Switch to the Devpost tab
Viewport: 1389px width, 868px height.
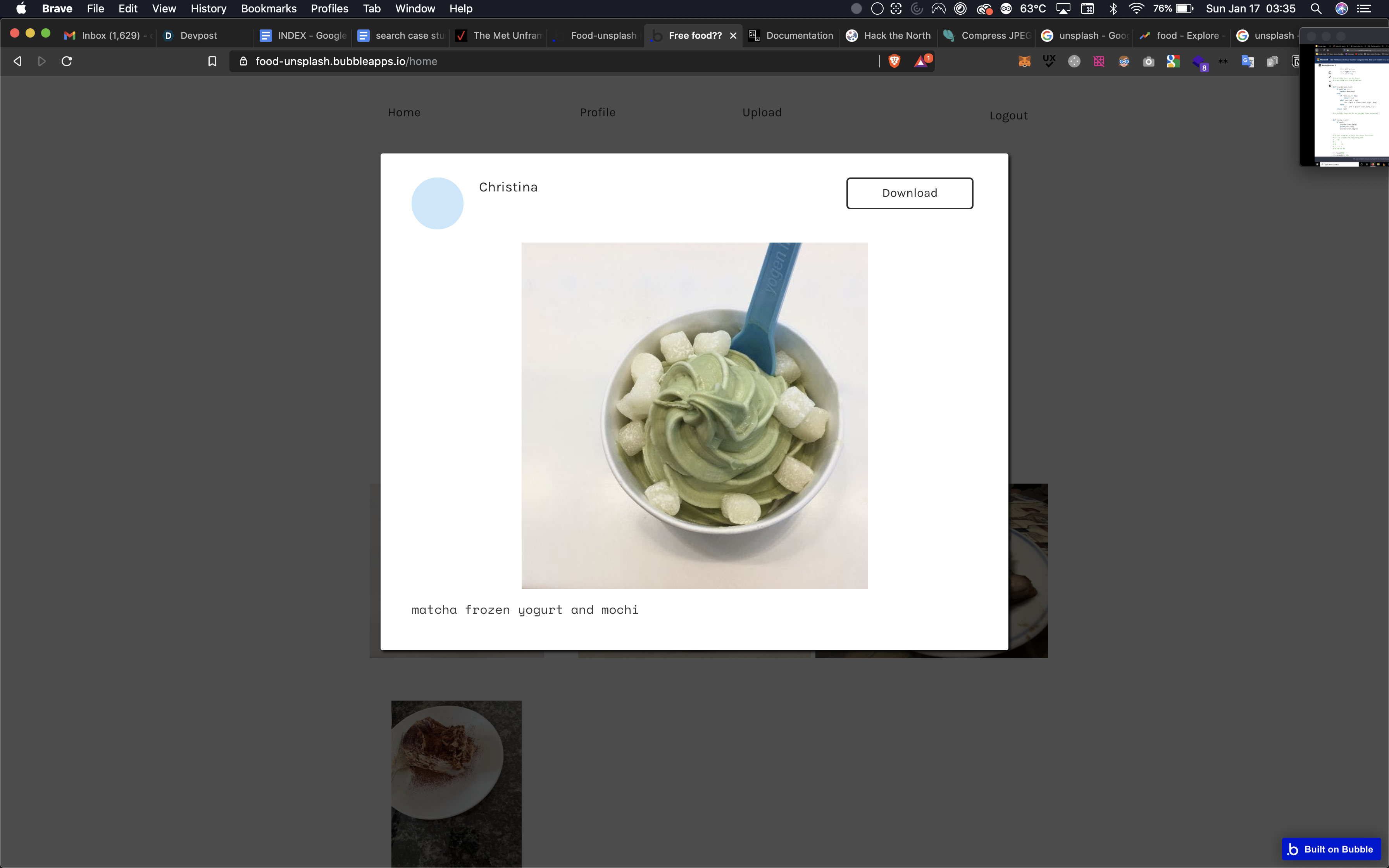(198, 36)
